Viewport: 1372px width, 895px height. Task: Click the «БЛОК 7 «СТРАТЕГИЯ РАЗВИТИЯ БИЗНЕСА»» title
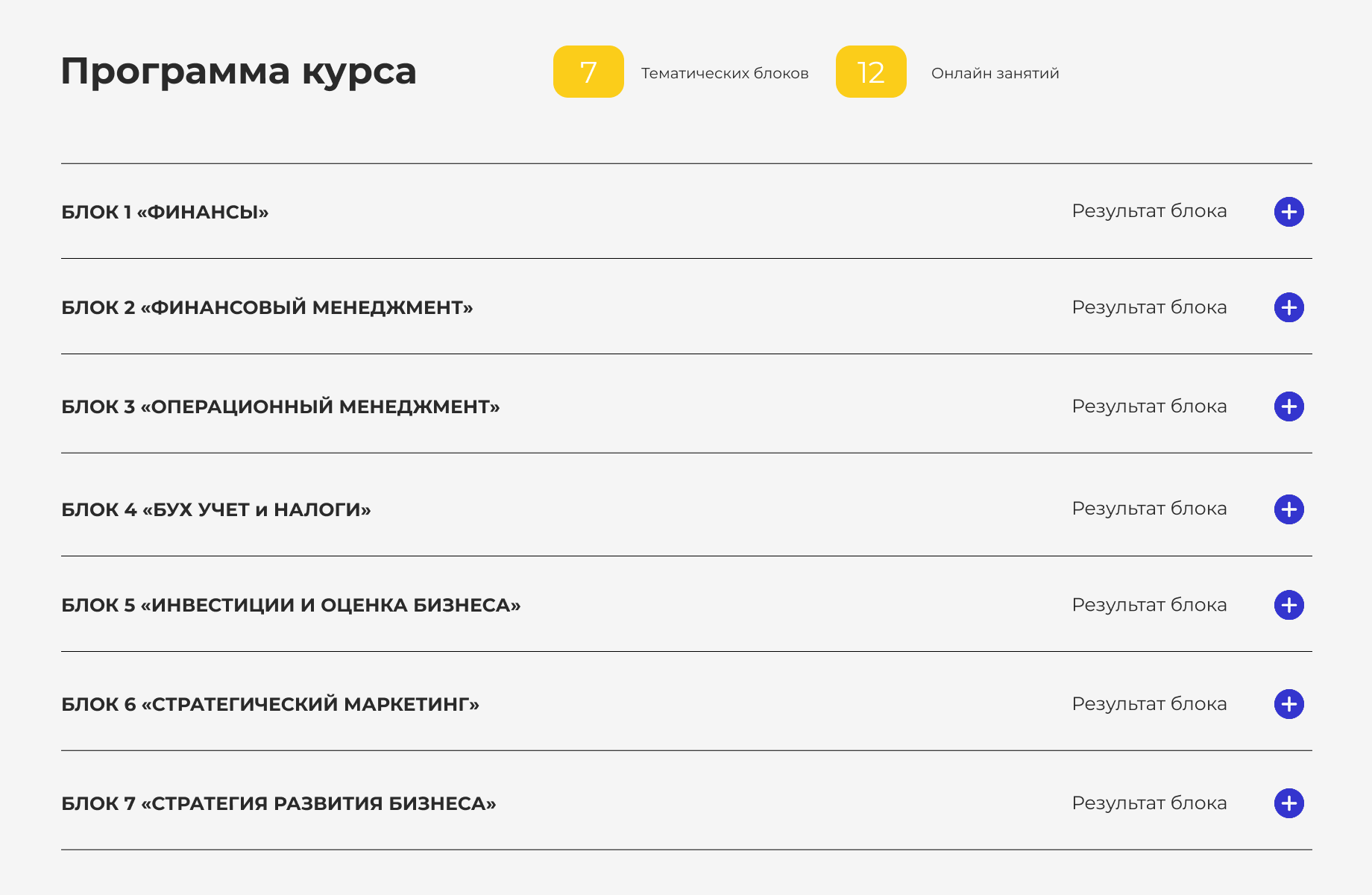pyautogui.click(x=279, y=804)
